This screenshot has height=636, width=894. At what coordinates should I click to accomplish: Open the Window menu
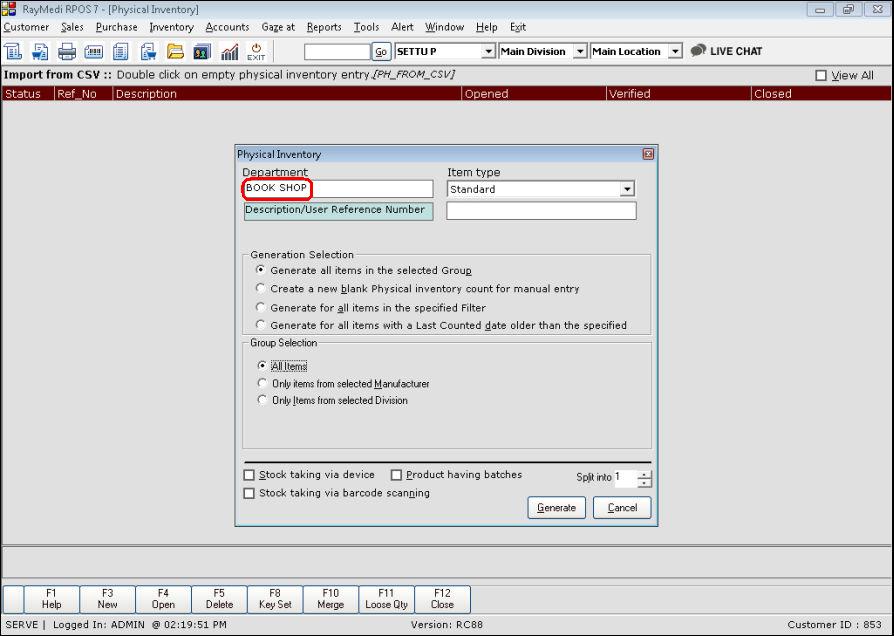(444, 27)
